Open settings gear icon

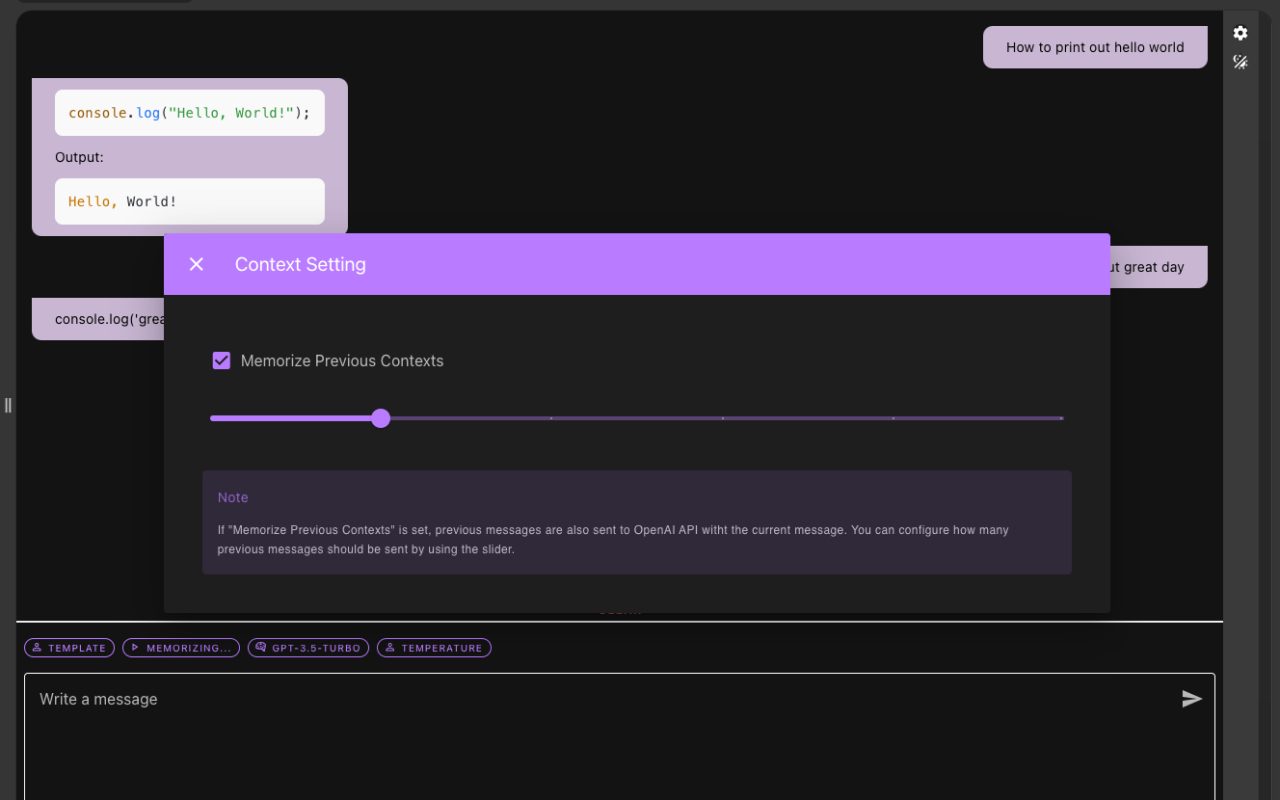pos(1240,33)
